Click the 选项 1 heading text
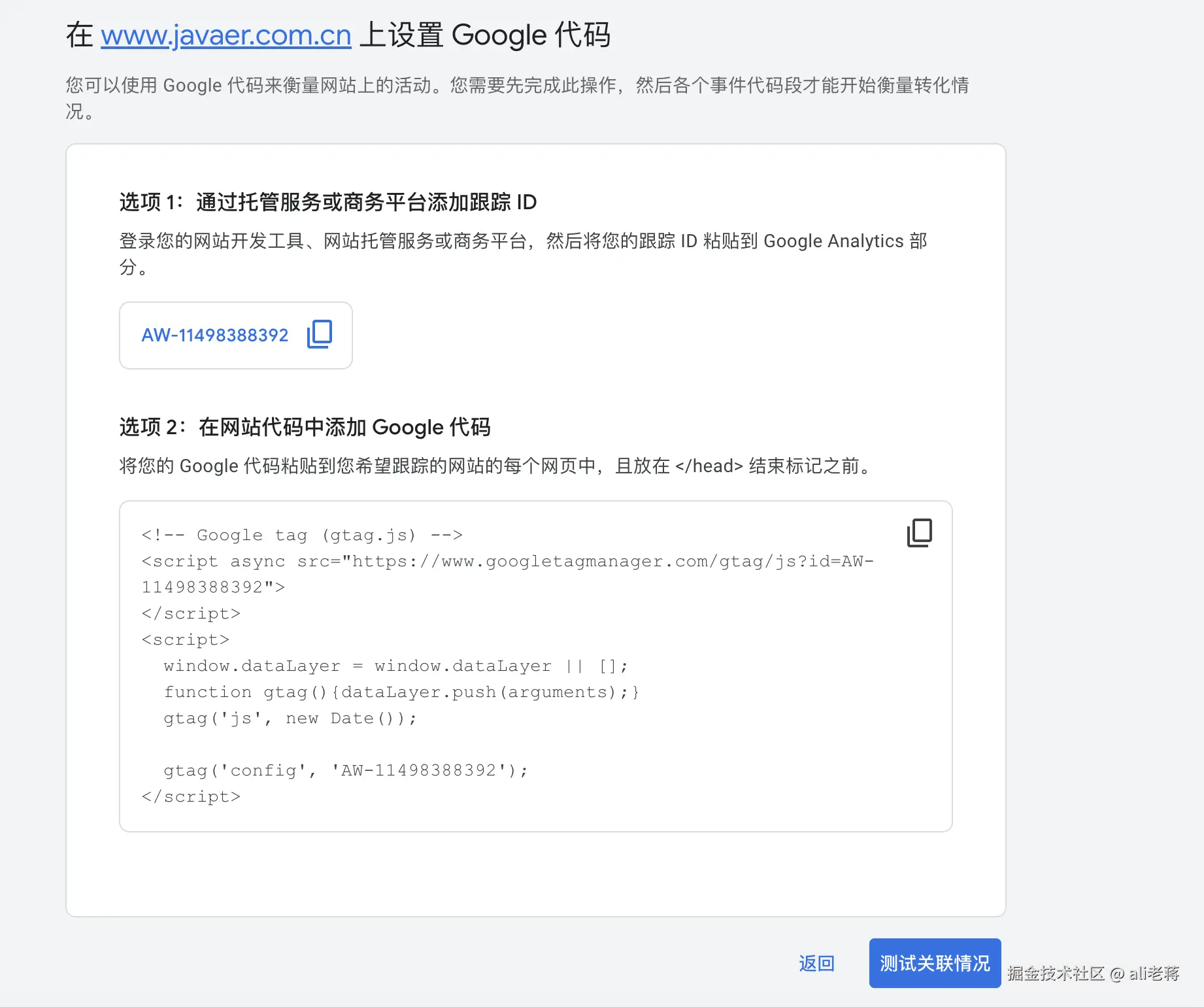 point(328,202)
